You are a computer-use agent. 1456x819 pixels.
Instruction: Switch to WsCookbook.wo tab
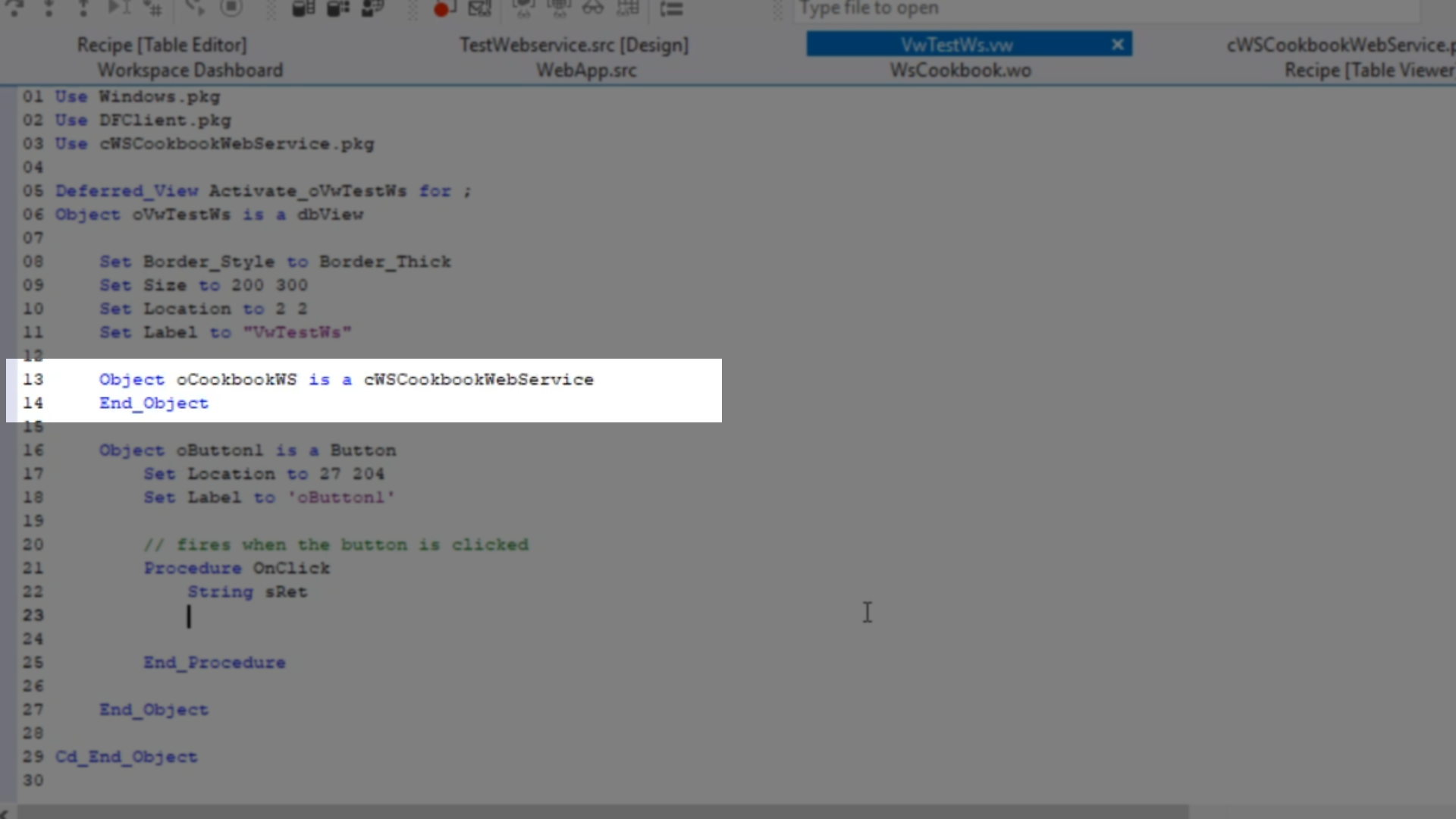point(960,70)
